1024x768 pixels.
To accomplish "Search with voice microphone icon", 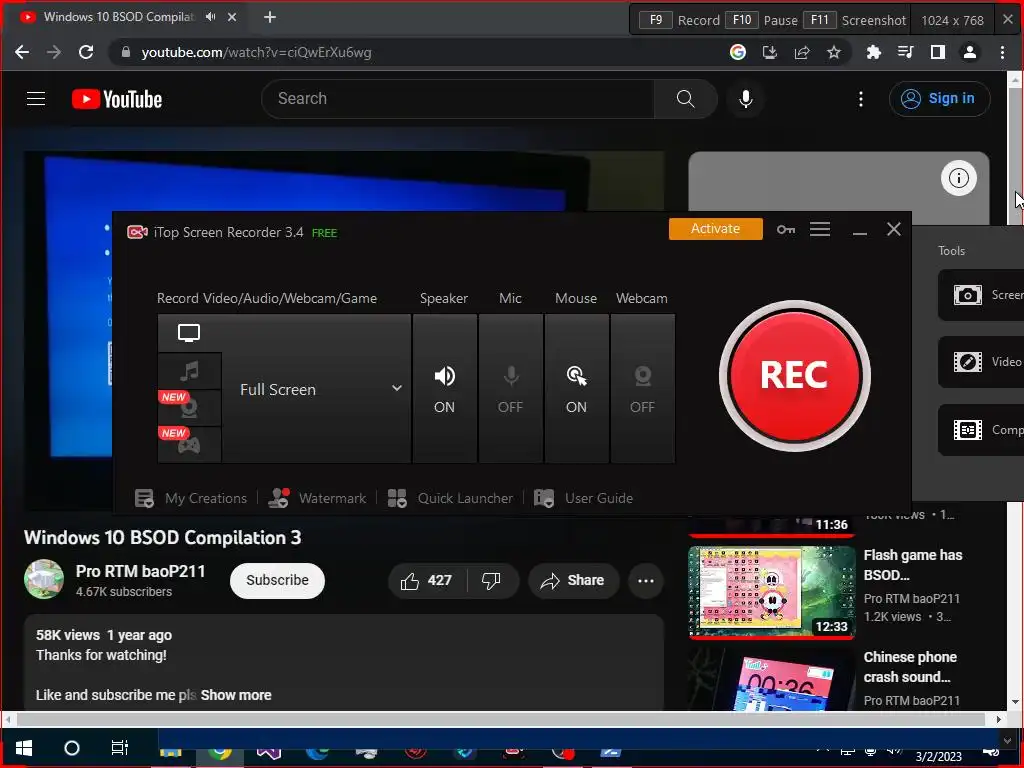I will coord(746,99).
